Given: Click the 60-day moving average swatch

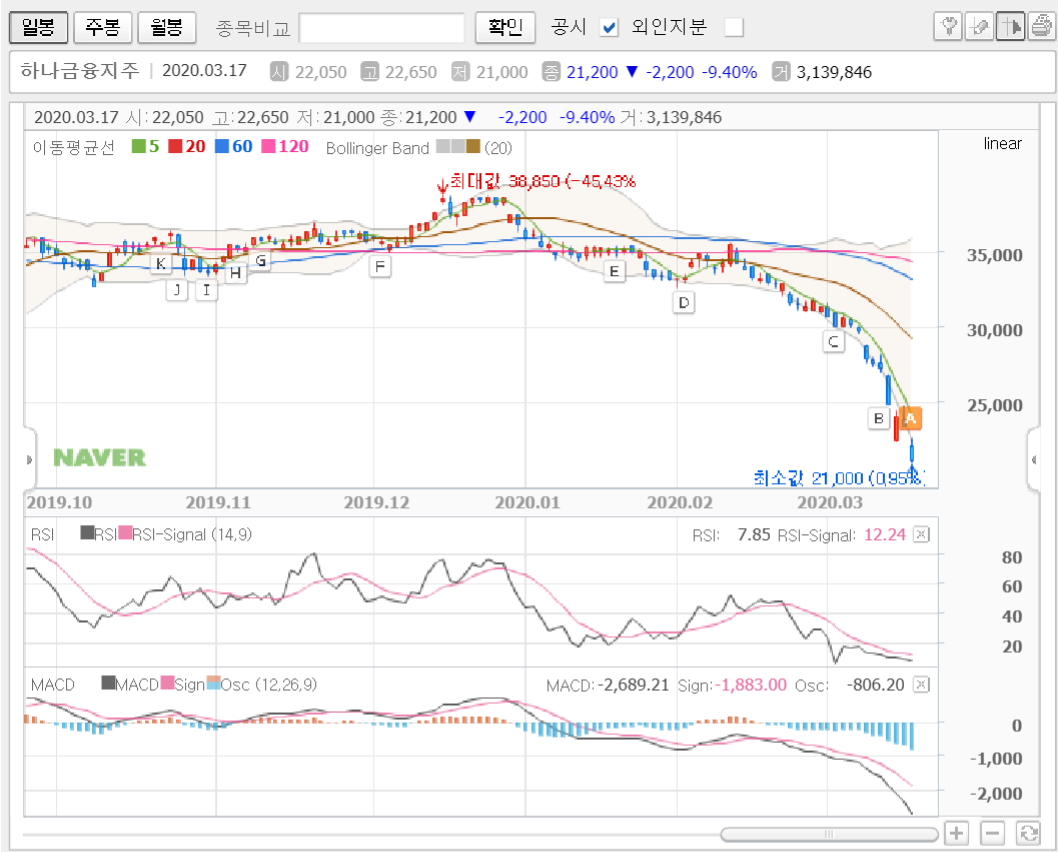Looking at the screenshot, I should (222, 146).
